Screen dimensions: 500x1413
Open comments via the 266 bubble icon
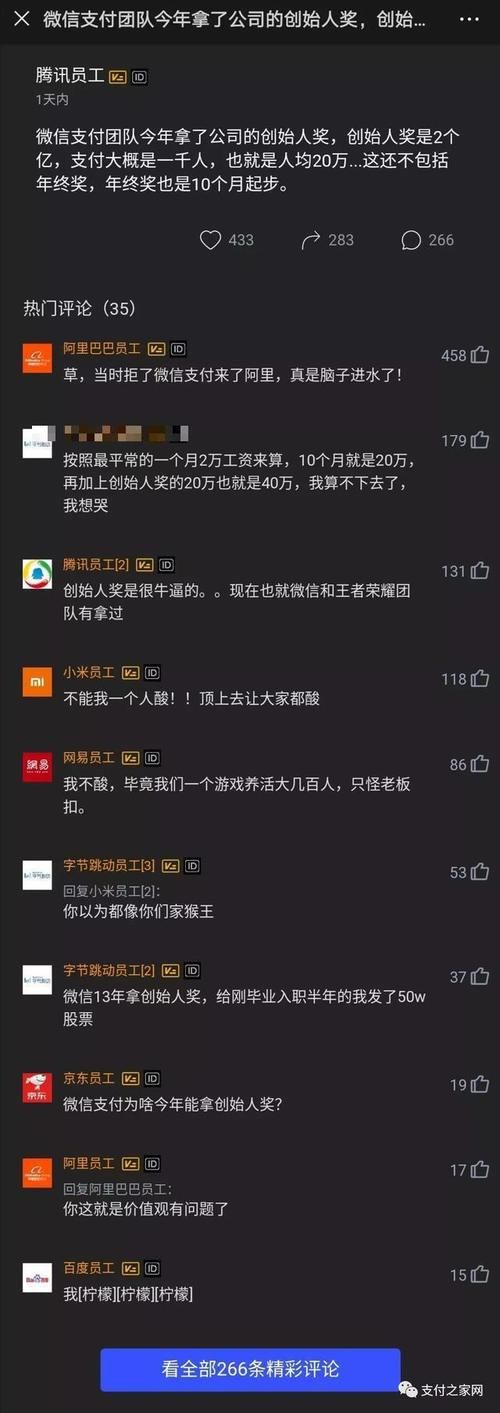410,240
